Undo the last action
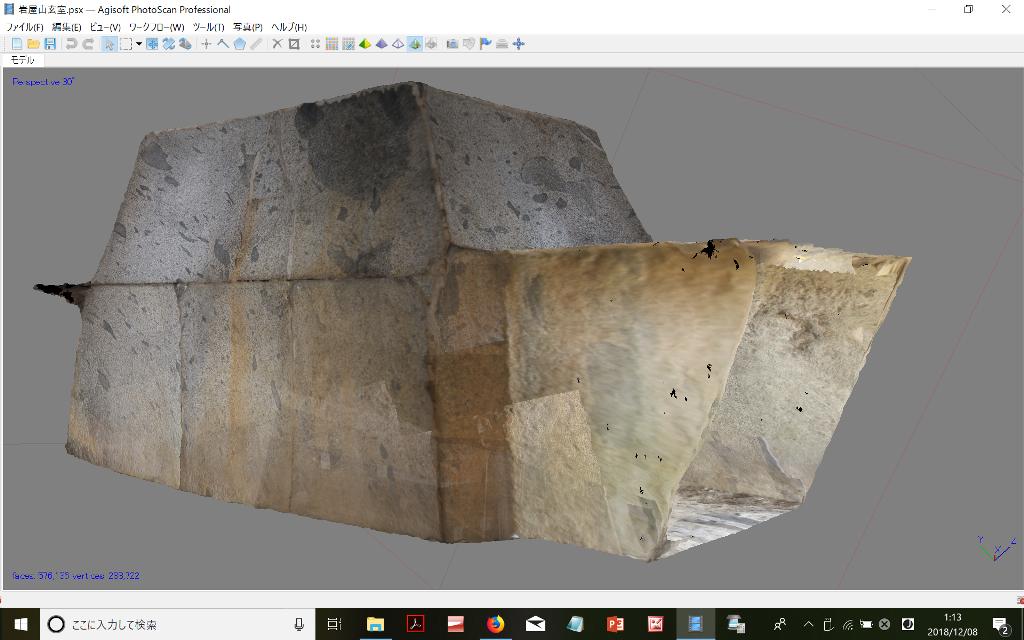1024x640 pixels. (x=71, y=44)
